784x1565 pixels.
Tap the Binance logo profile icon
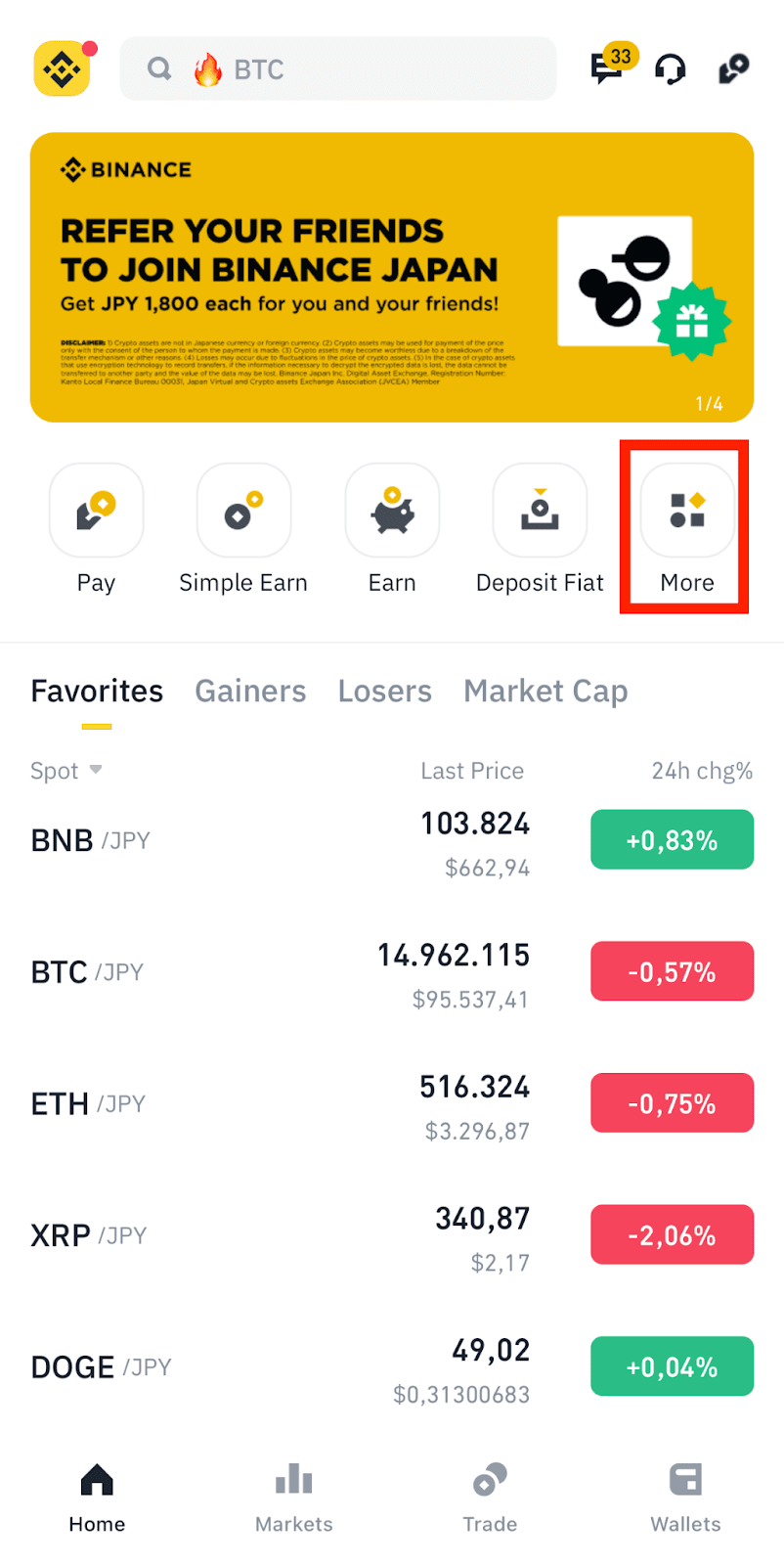pyautogui.click(x=63, y=68)
